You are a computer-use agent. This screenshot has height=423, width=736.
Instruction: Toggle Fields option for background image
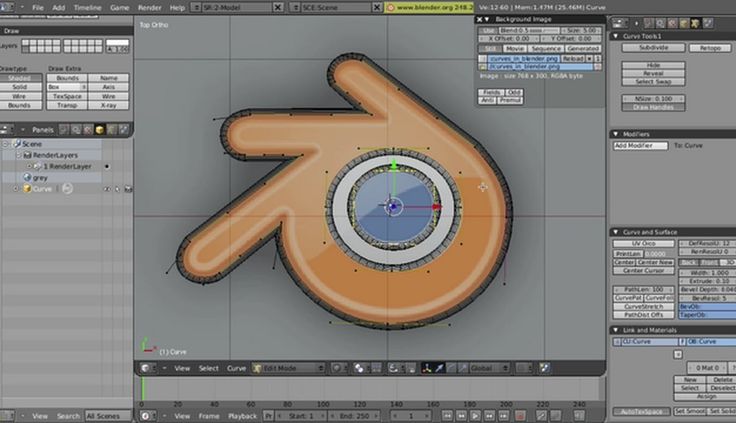(491, 92)
